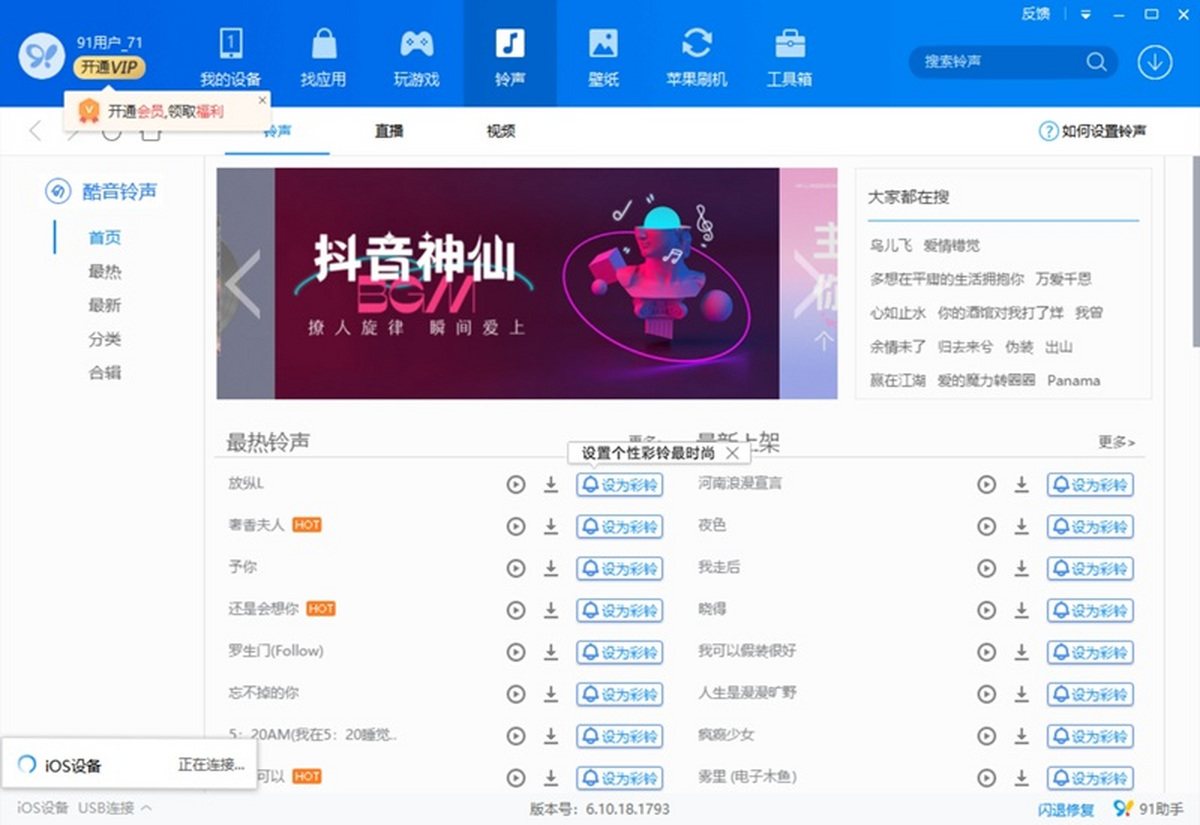Open the 找应用 app store section
Image resolution: width=1200 pixels, height=825 pixels.
[323, 55]
